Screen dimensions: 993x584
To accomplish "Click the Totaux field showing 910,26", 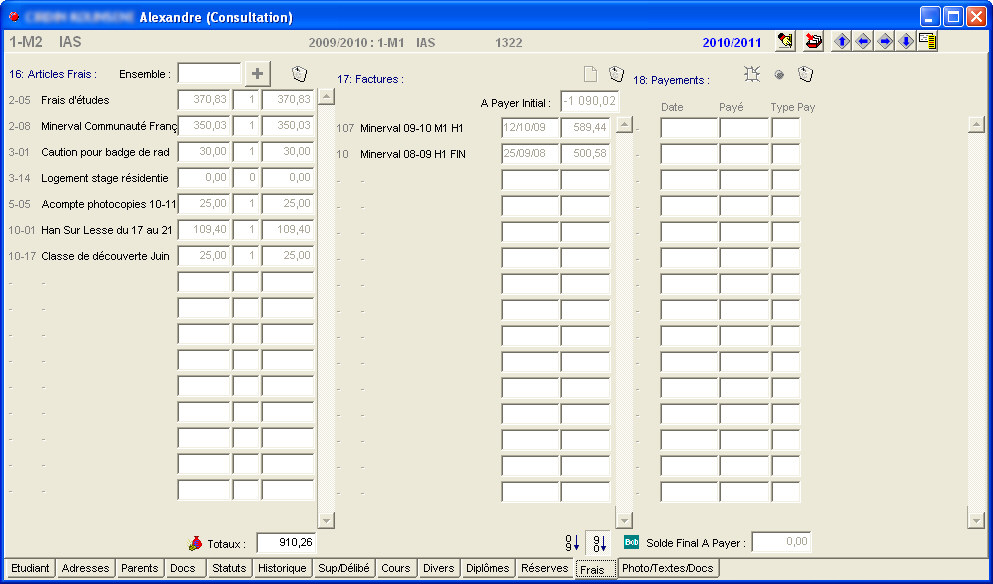I will (x=286, y=543).
